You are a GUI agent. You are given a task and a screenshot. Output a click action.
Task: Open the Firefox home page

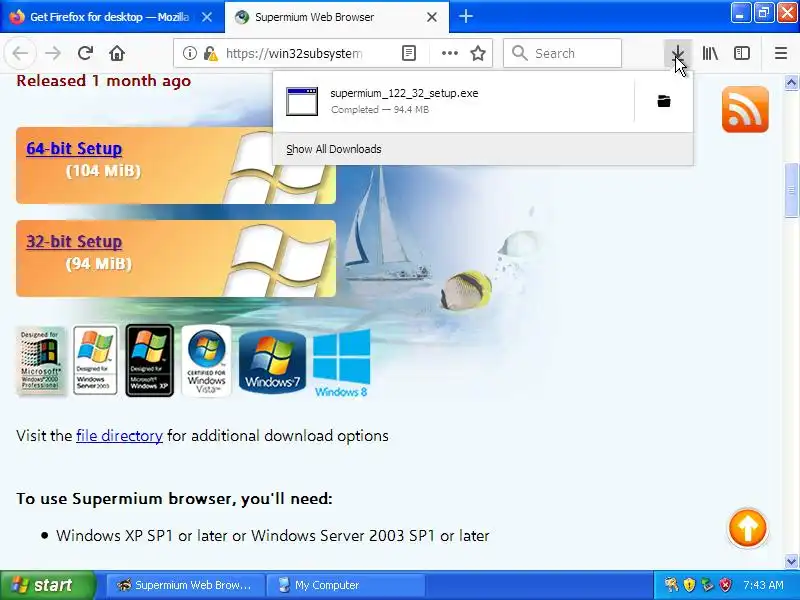pyautogui.click(x=117, y=53)
